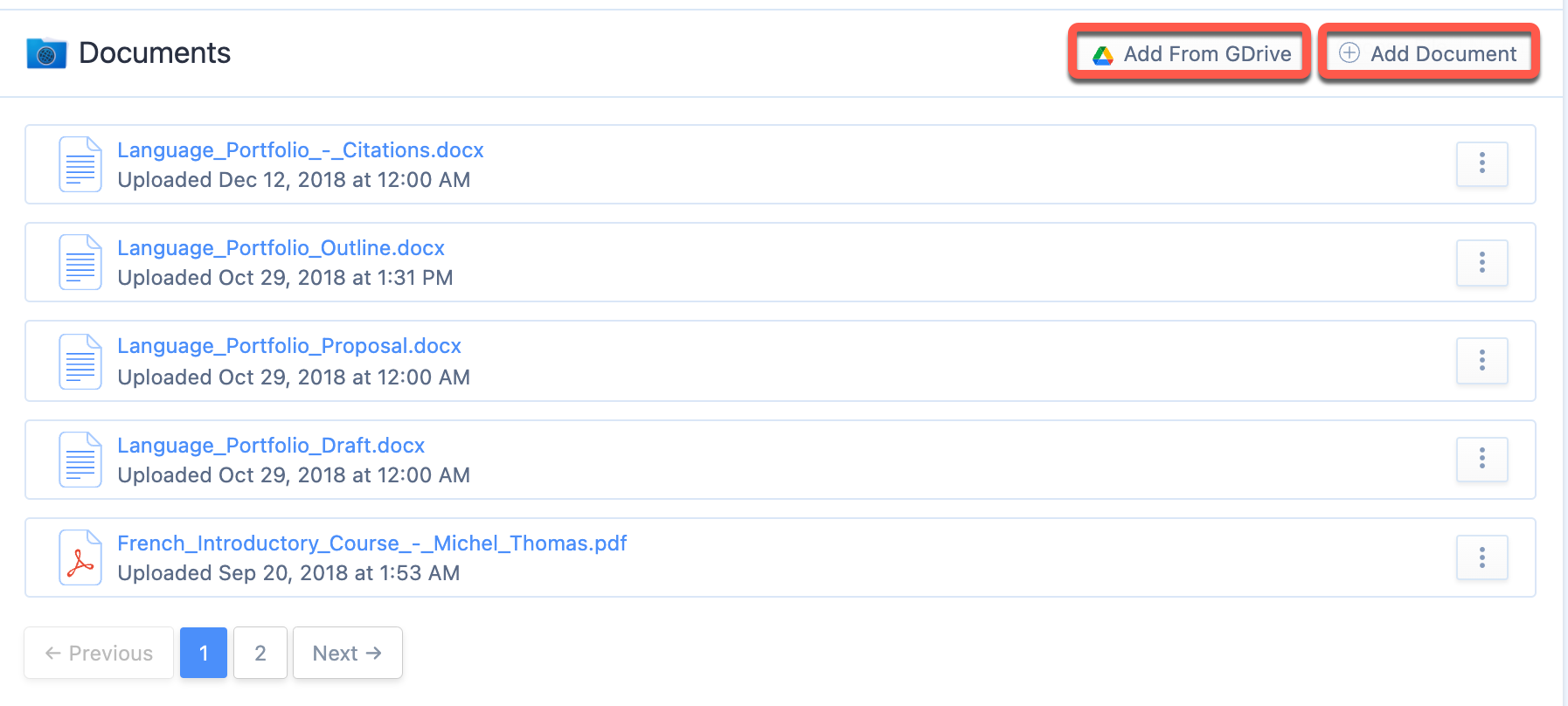Open the Language_Portfolio_Draft.docx link
The image size is (1568, 706).
271,446
